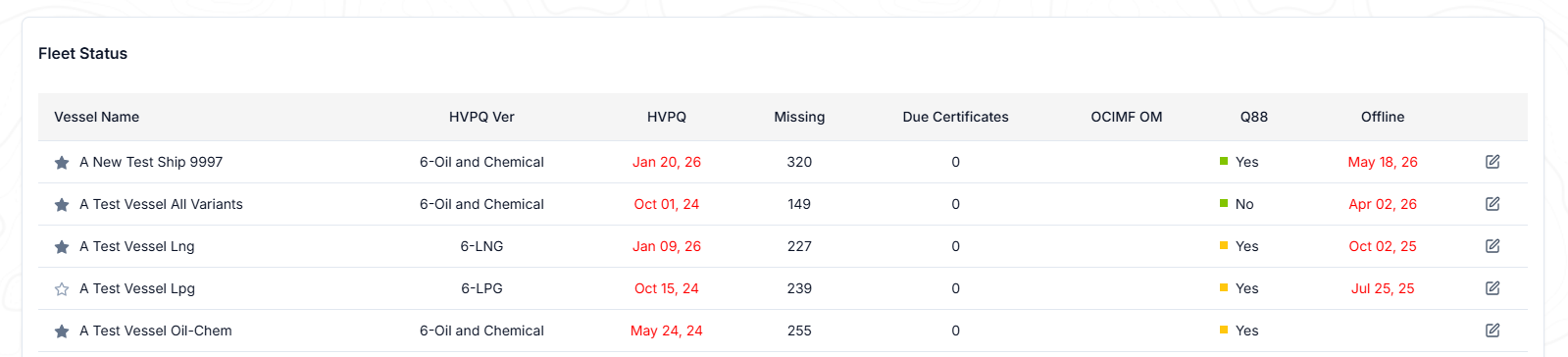Open A New Test Ship 9997 vessel link

(151, 162)
